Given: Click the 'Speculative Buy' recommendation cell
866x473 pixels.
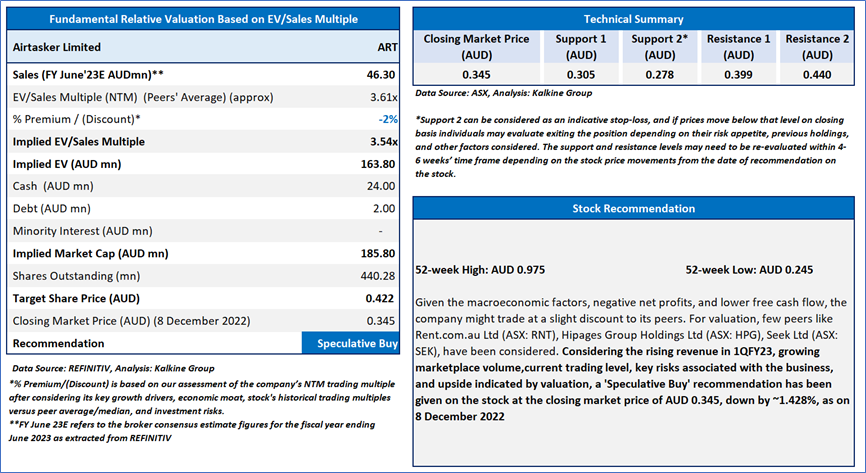Looking at the screenshot, I should click(350, 343).
